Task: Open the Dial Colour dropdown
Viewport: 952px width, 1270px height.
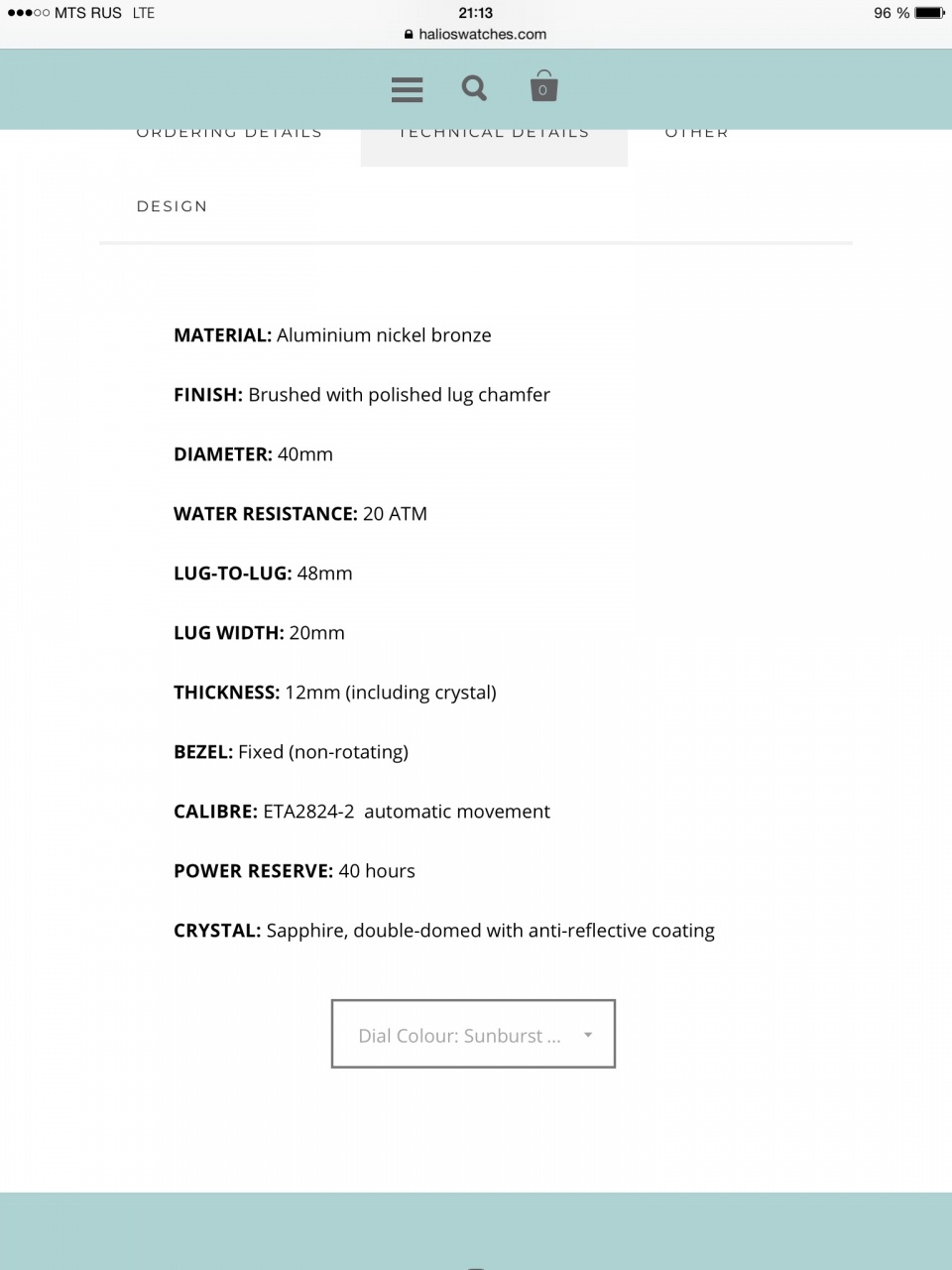Action: [459, 1035]
